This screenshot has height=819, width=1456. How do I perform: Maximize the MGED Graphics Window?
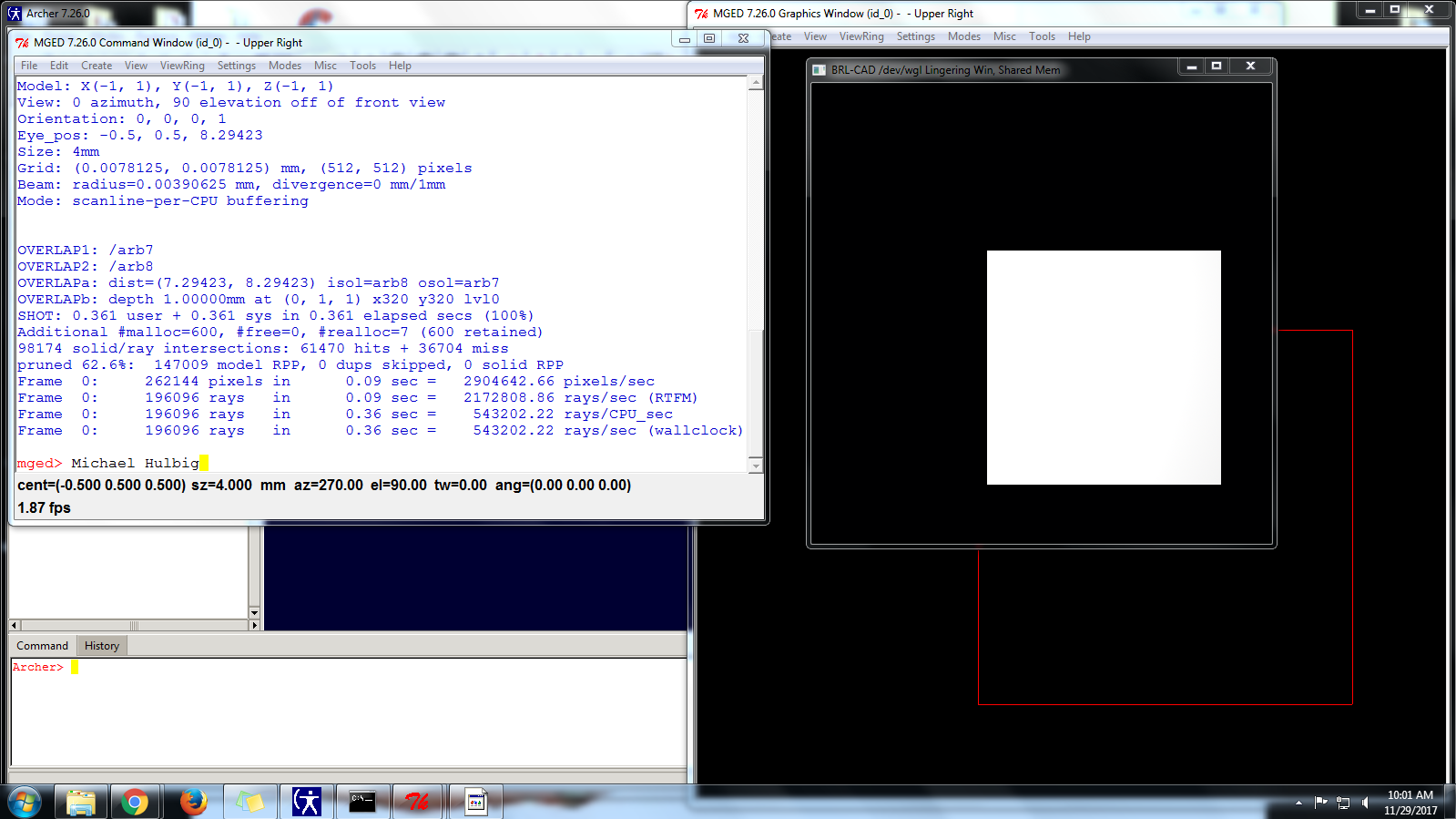(1394, 10)
